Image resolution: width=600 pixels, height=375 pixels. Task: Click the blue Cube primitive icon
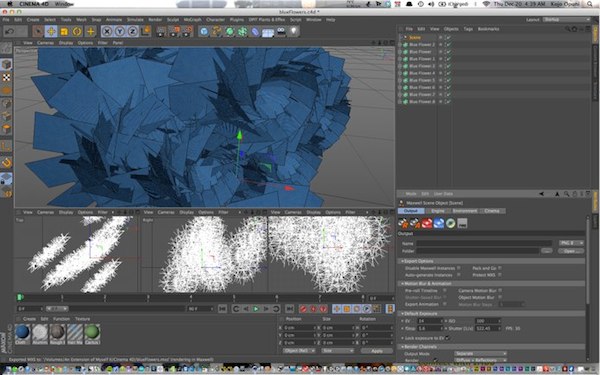point(204,31)
